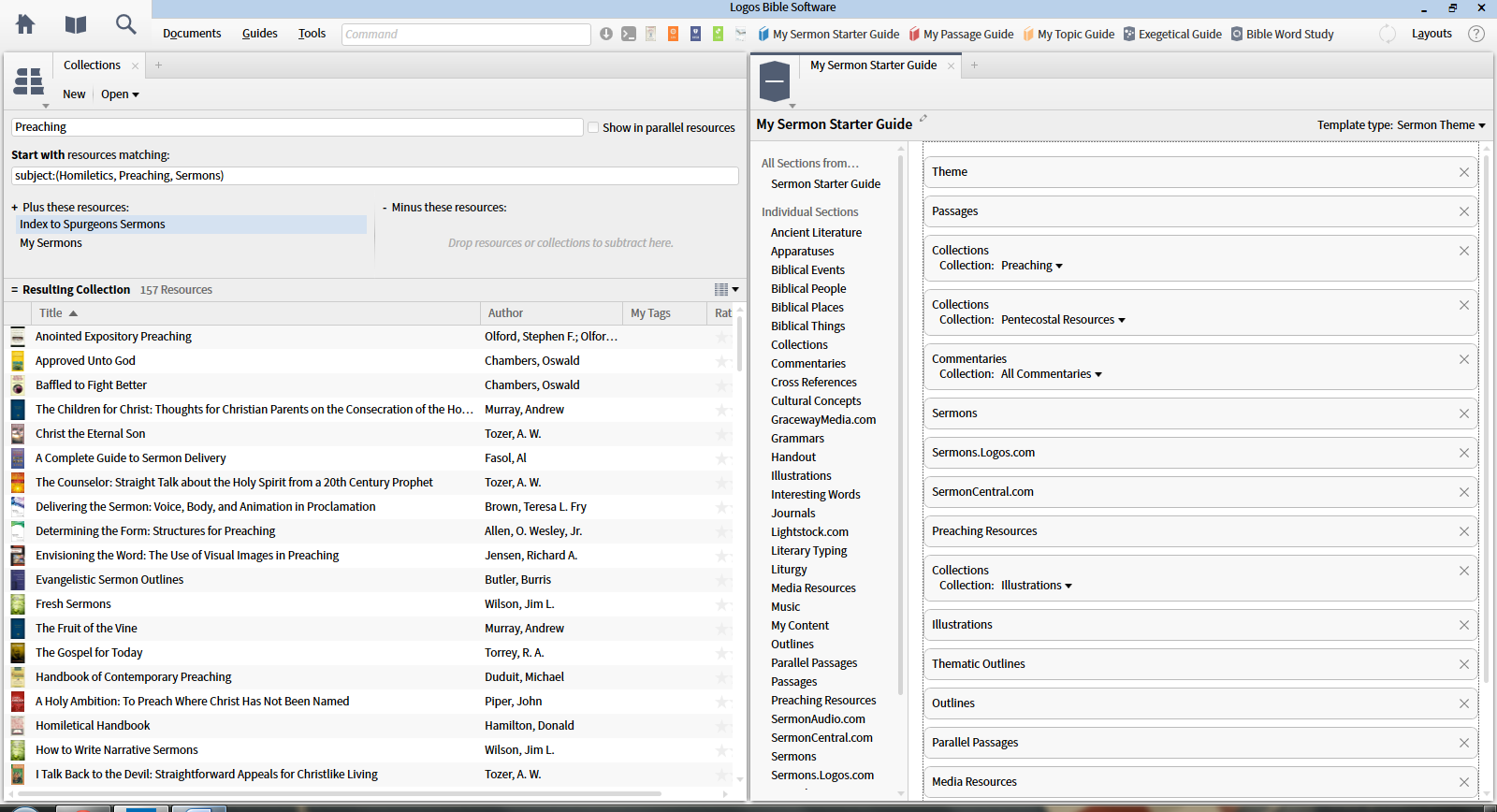This screenshot has height=812, width=1497.
Task: Open the Open dropdown in Collections
Action: (120, 94)
